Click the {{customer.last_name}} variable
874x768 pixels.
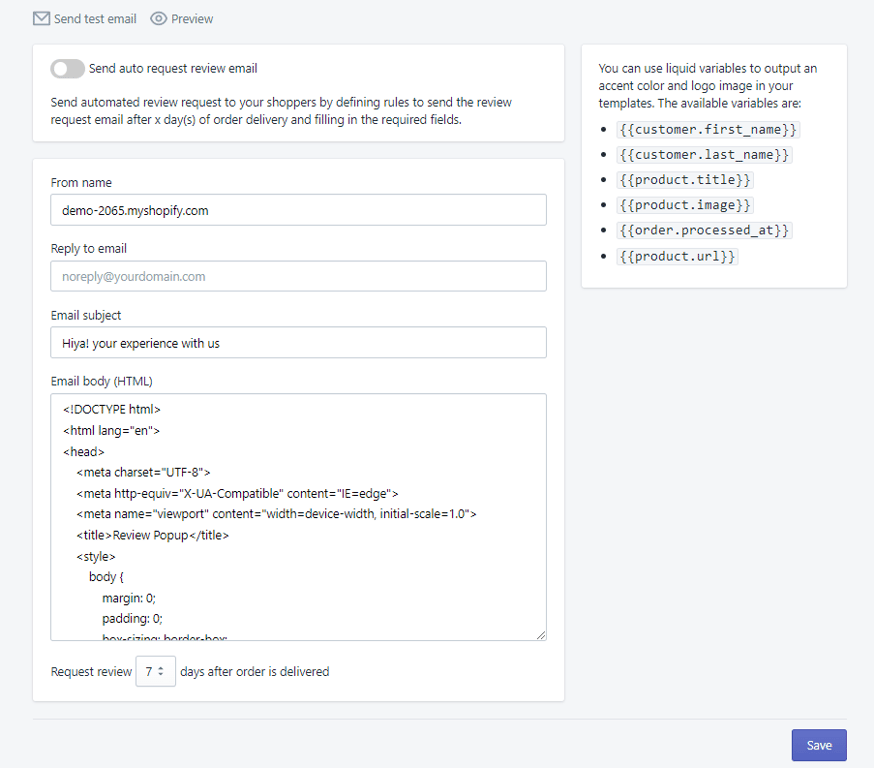[704, 155]
